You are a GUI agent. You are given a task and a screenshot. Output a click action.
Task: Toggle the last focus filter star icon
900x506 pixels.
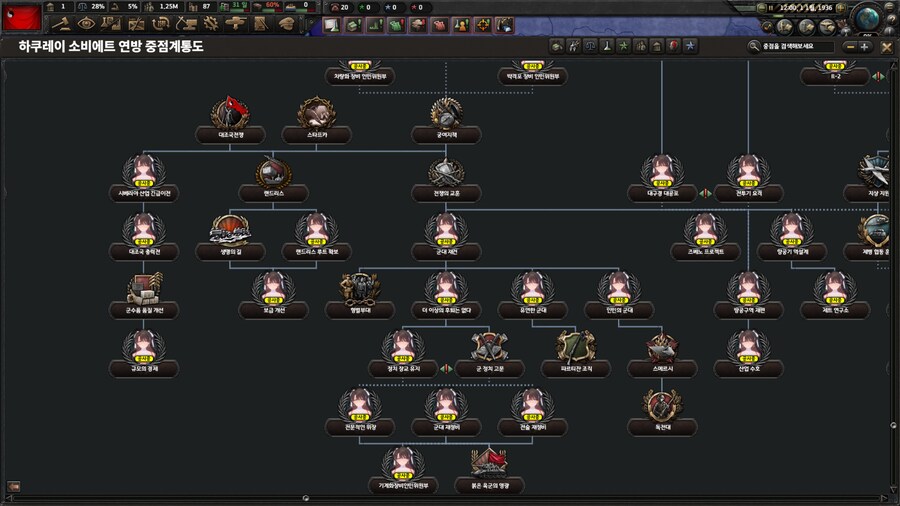691,46
